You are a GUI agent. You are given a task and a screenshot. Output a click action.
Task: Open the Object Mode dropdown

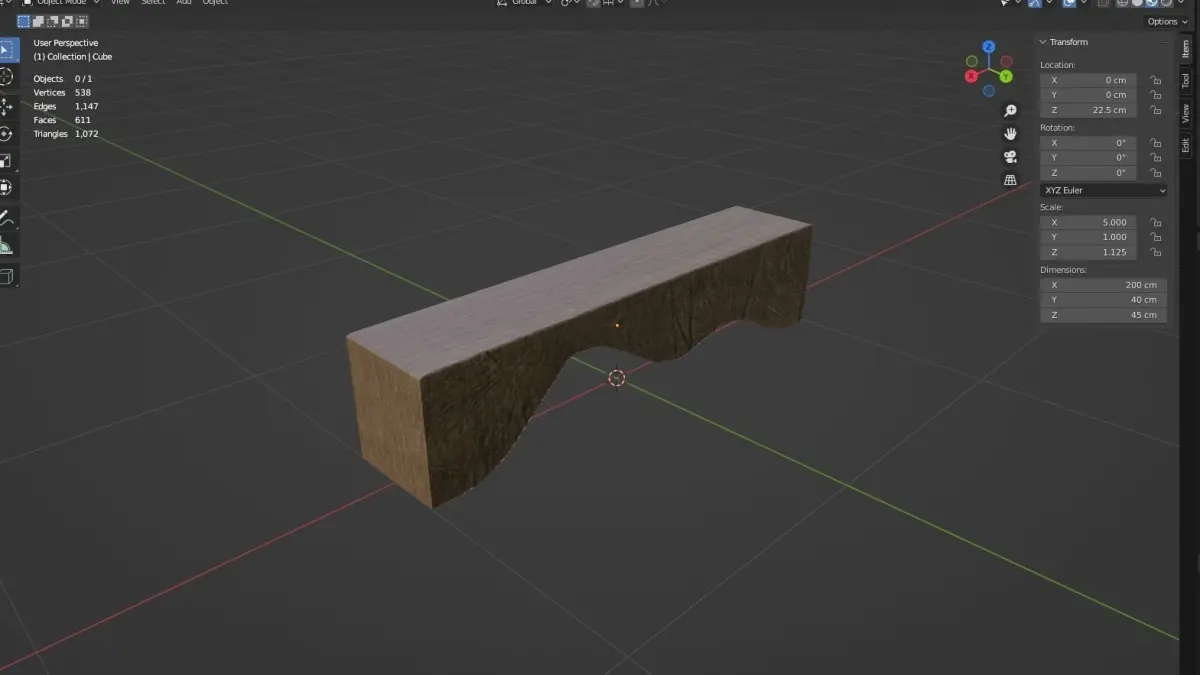click(x=62, y=3)
